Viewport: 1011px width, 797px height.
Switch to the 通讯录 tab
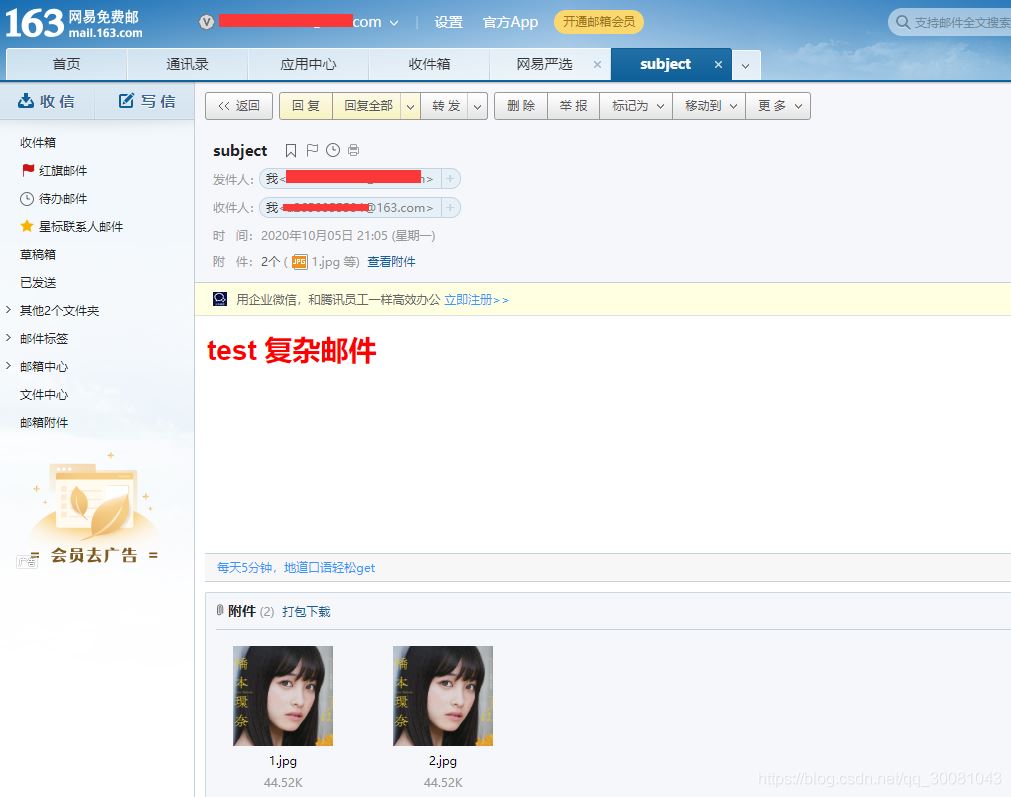coord(186,64)
